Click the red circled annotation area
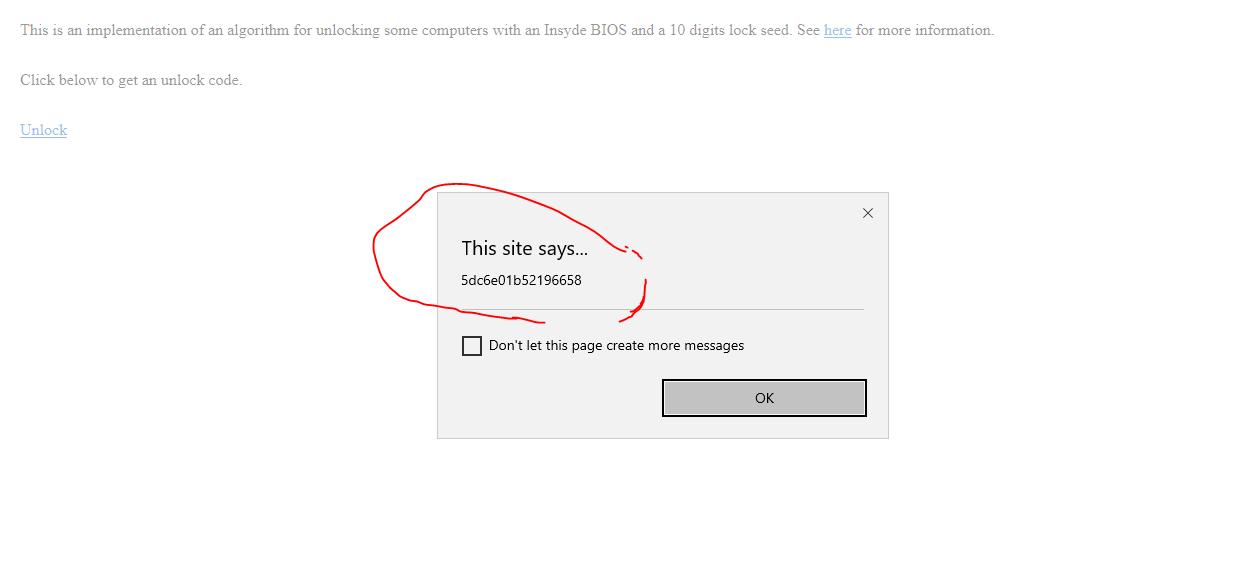The height and width of the screenshot is (586, 1235). [510, 250]
